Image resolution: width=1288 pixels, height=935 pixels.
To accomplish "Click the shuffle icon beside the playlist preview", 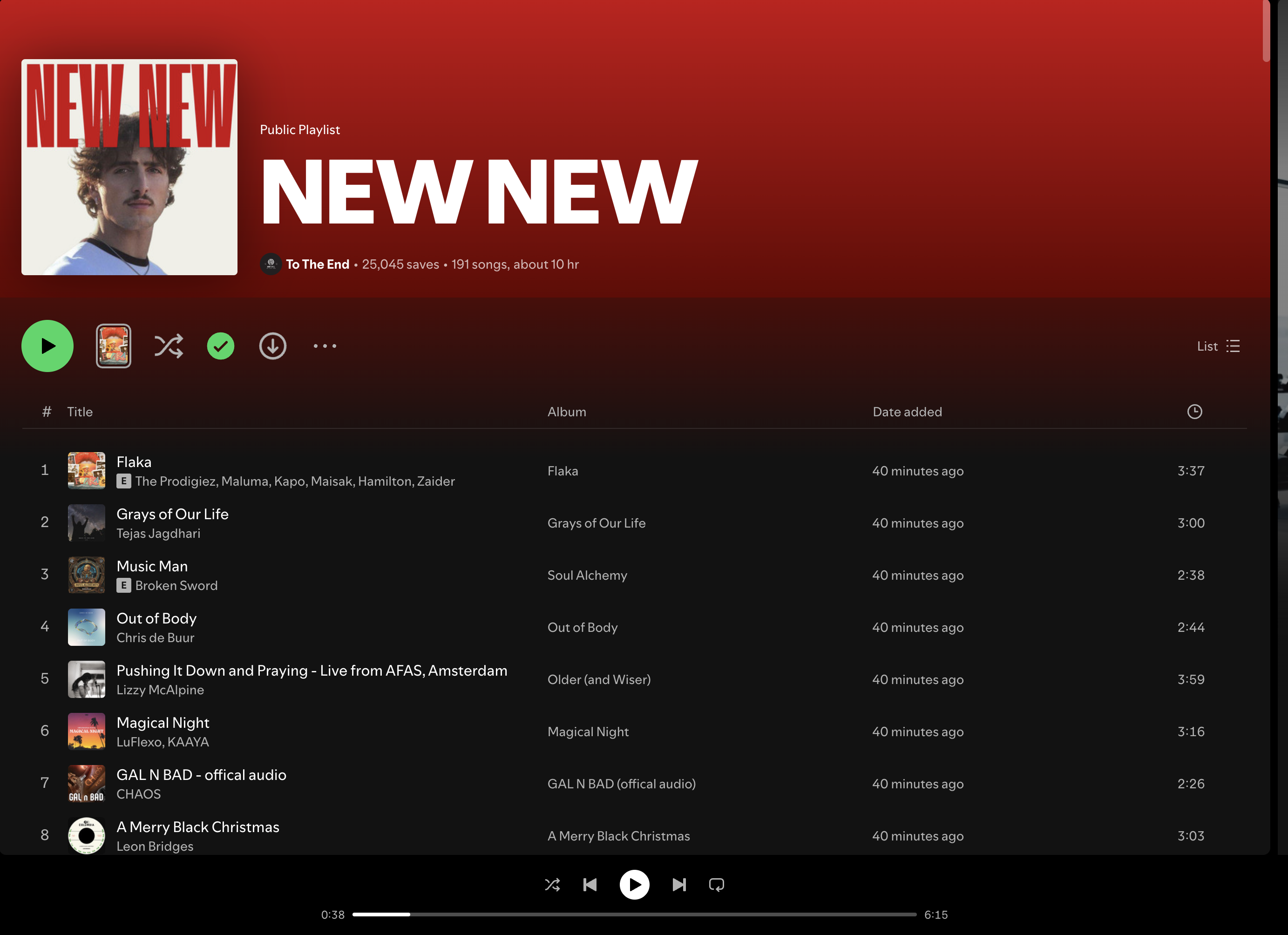I will pos(169,346).
